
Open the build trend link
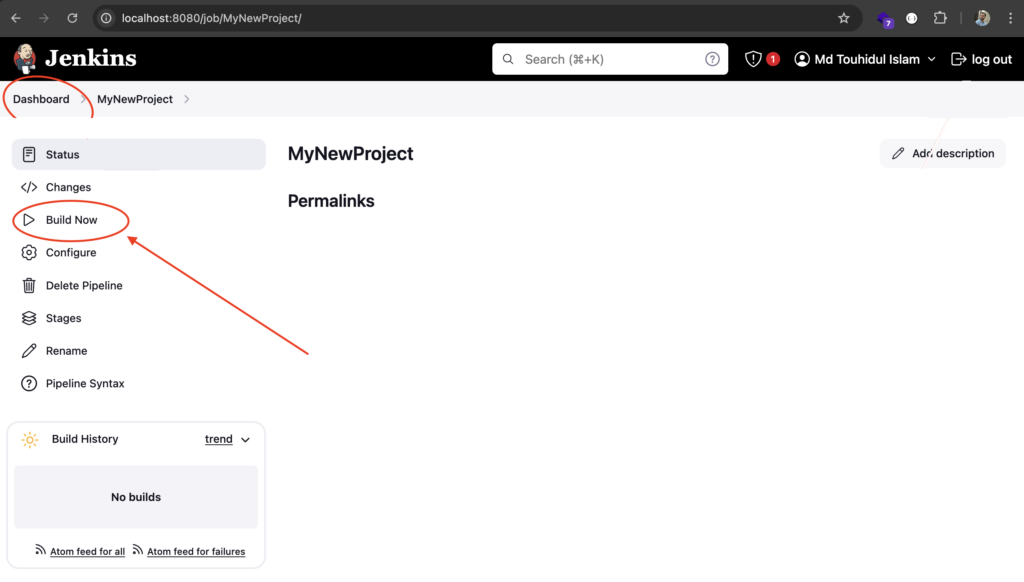coord(219,439)
